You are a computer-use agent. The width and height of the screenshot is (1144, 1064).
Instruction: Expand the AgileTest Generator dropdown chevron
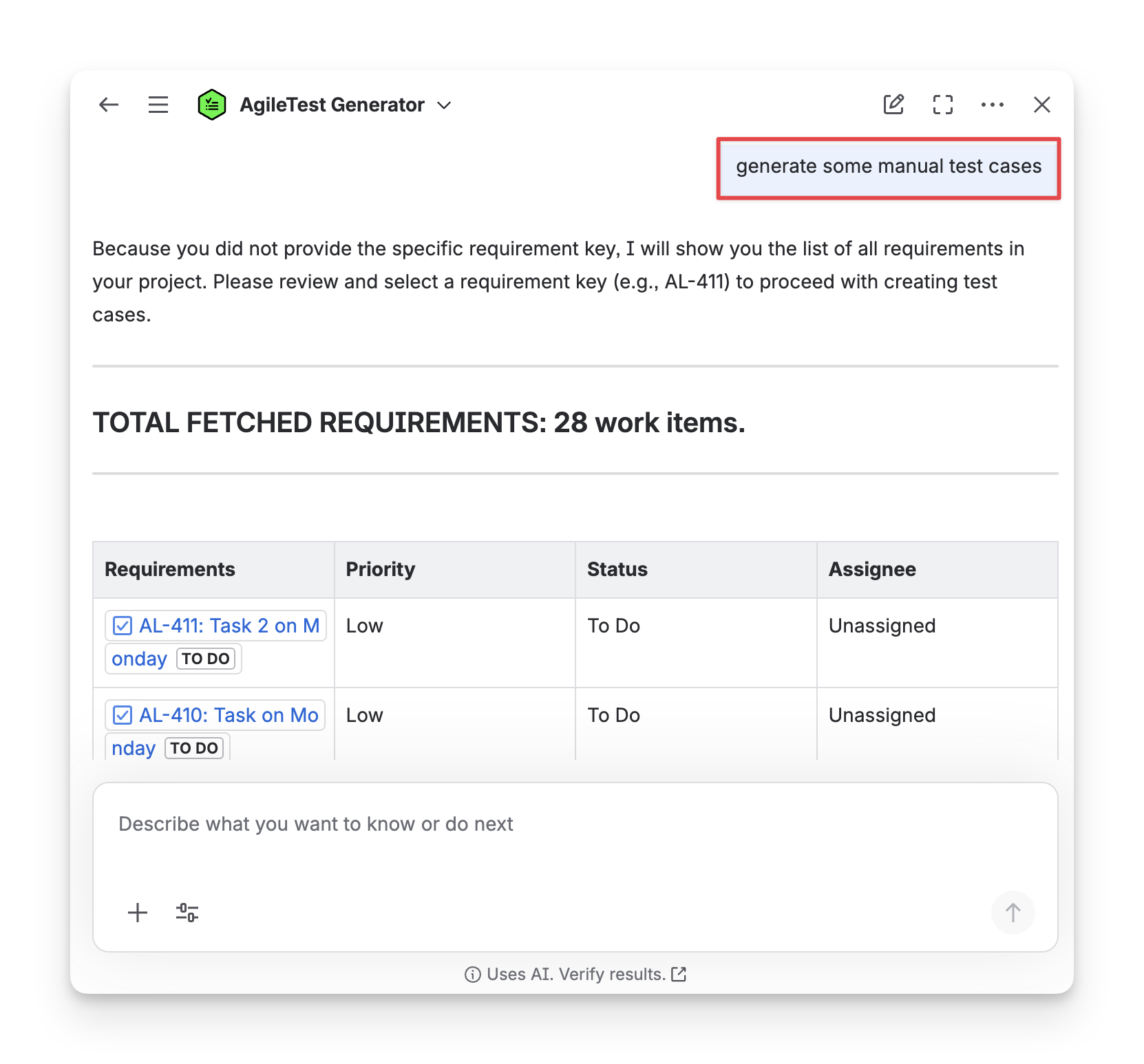(x=445, y=105)
